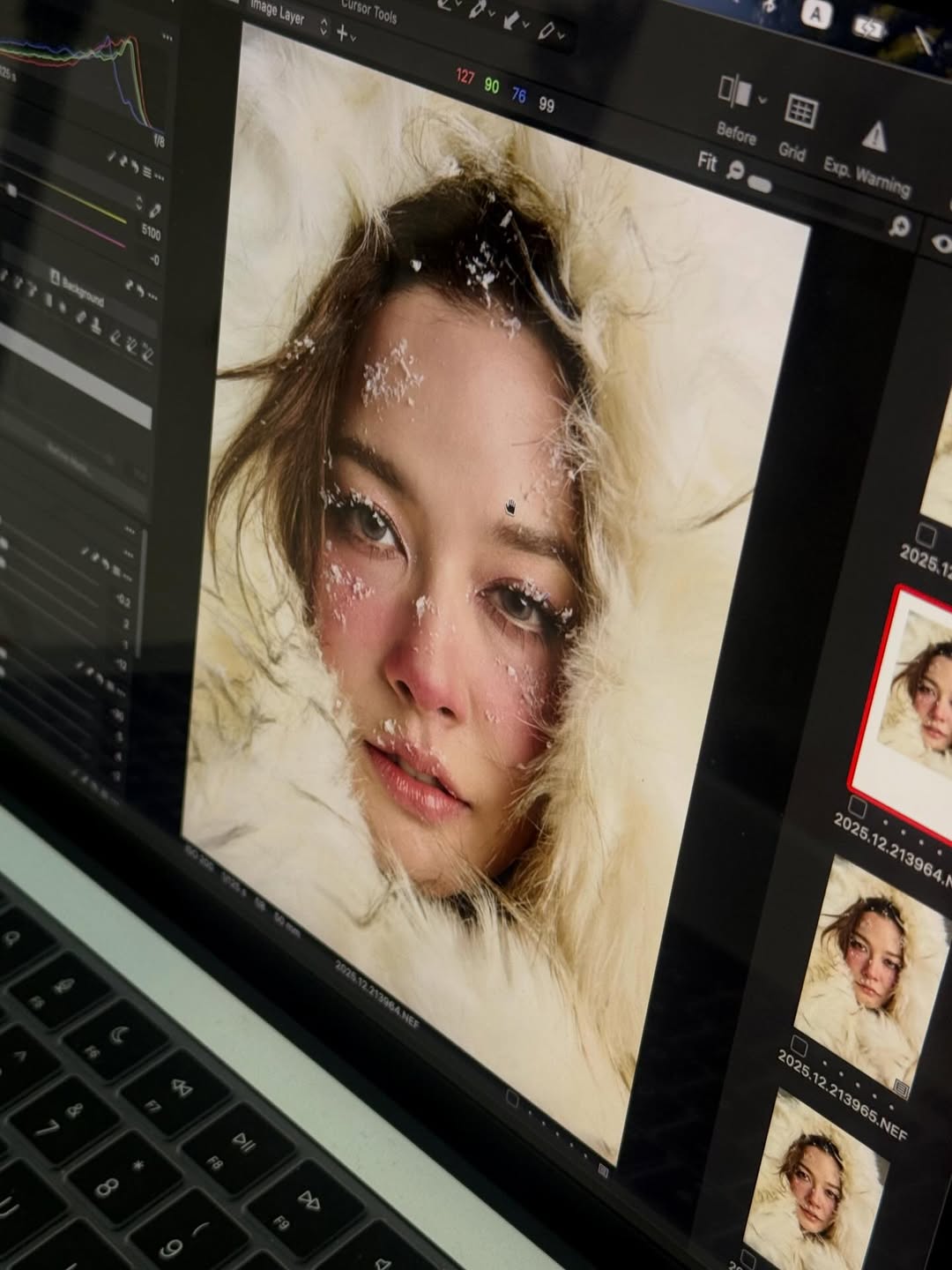Viewport: 952px width, 1270px height.
Task: Toggle the eye visibility icon beside the browser
Action: coord(941,244)
